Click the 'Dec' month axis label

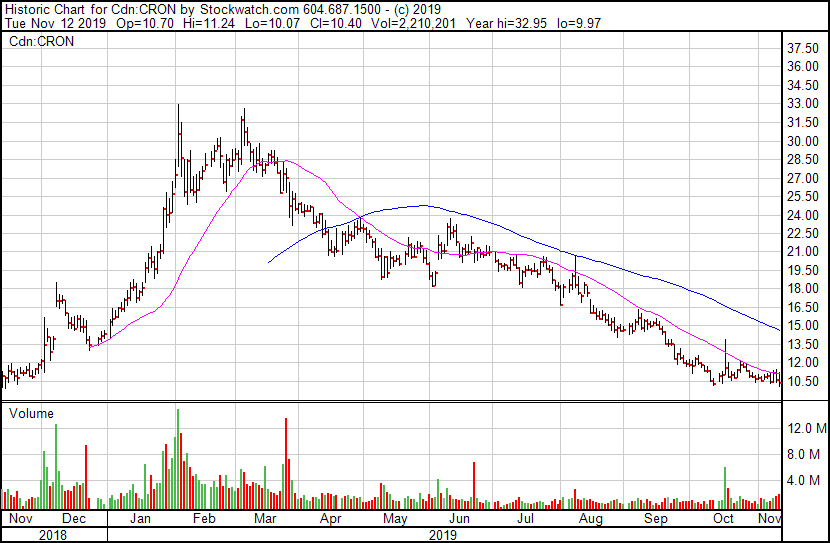coord(74,518)
